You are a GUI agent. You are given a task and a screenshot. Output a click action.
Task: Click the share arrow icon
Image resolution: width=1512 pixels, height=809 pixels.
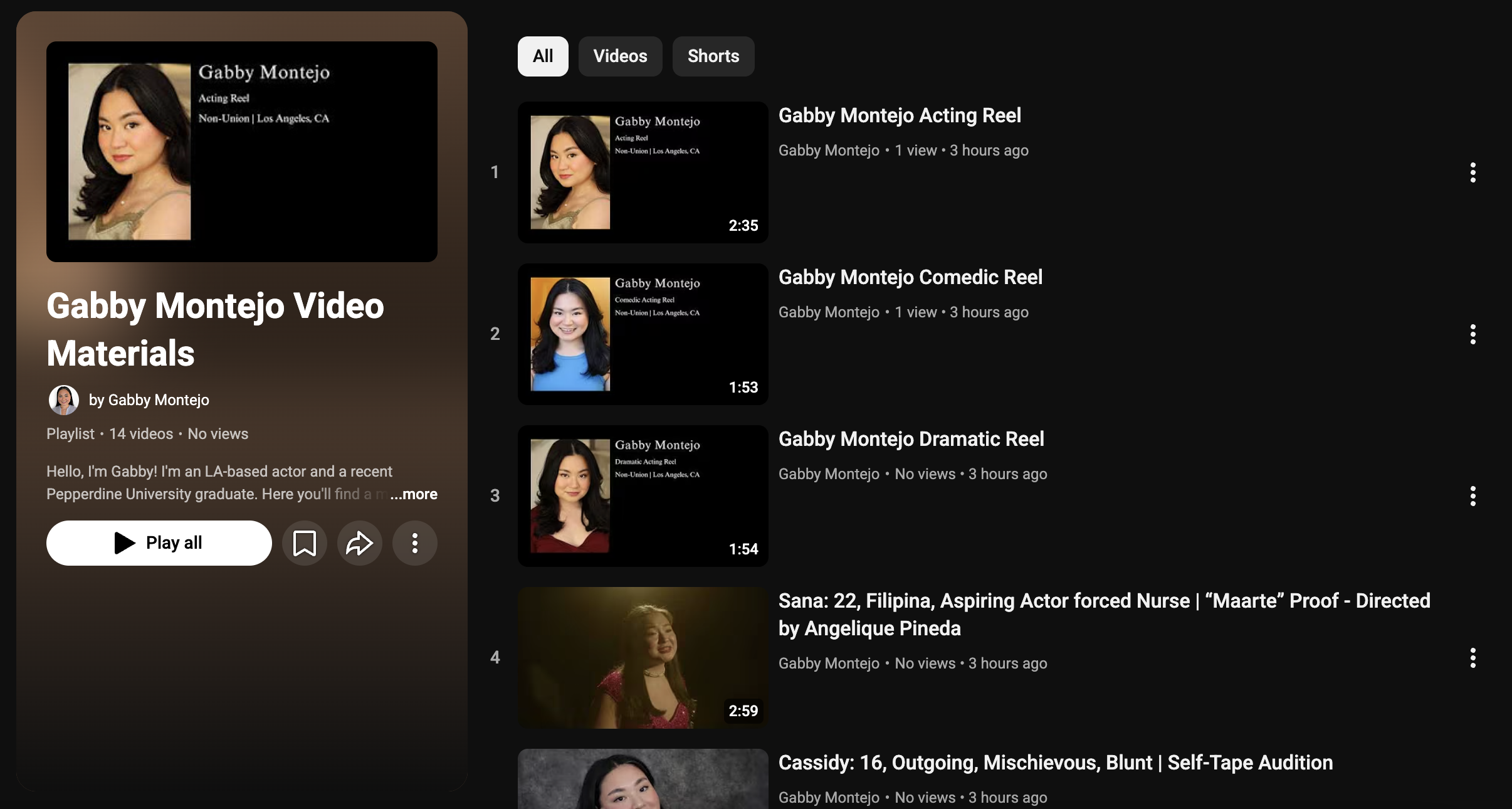[359, 543]
